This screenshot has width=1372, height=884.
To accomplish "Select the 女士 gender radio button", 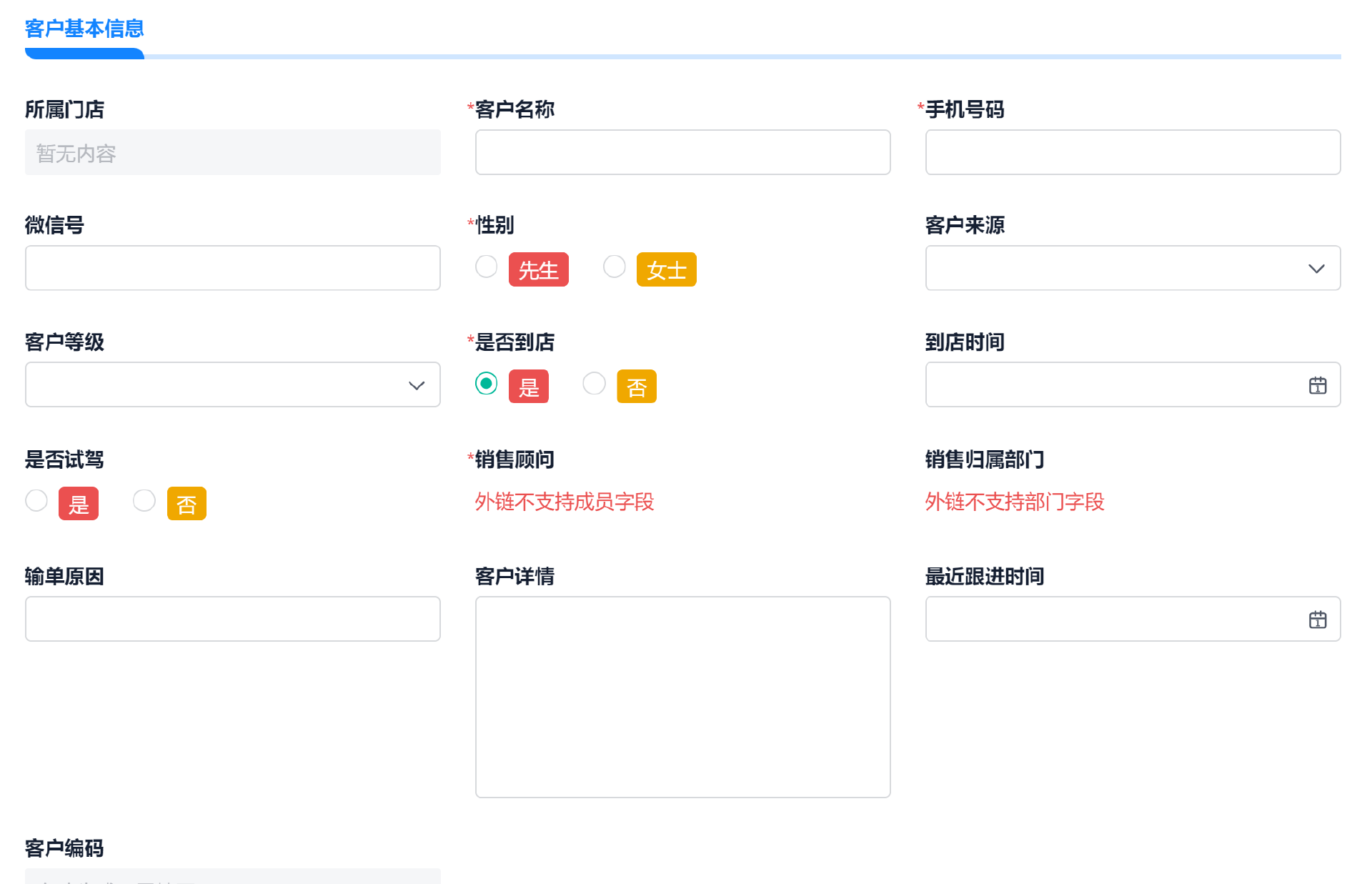I will (615, 267).
